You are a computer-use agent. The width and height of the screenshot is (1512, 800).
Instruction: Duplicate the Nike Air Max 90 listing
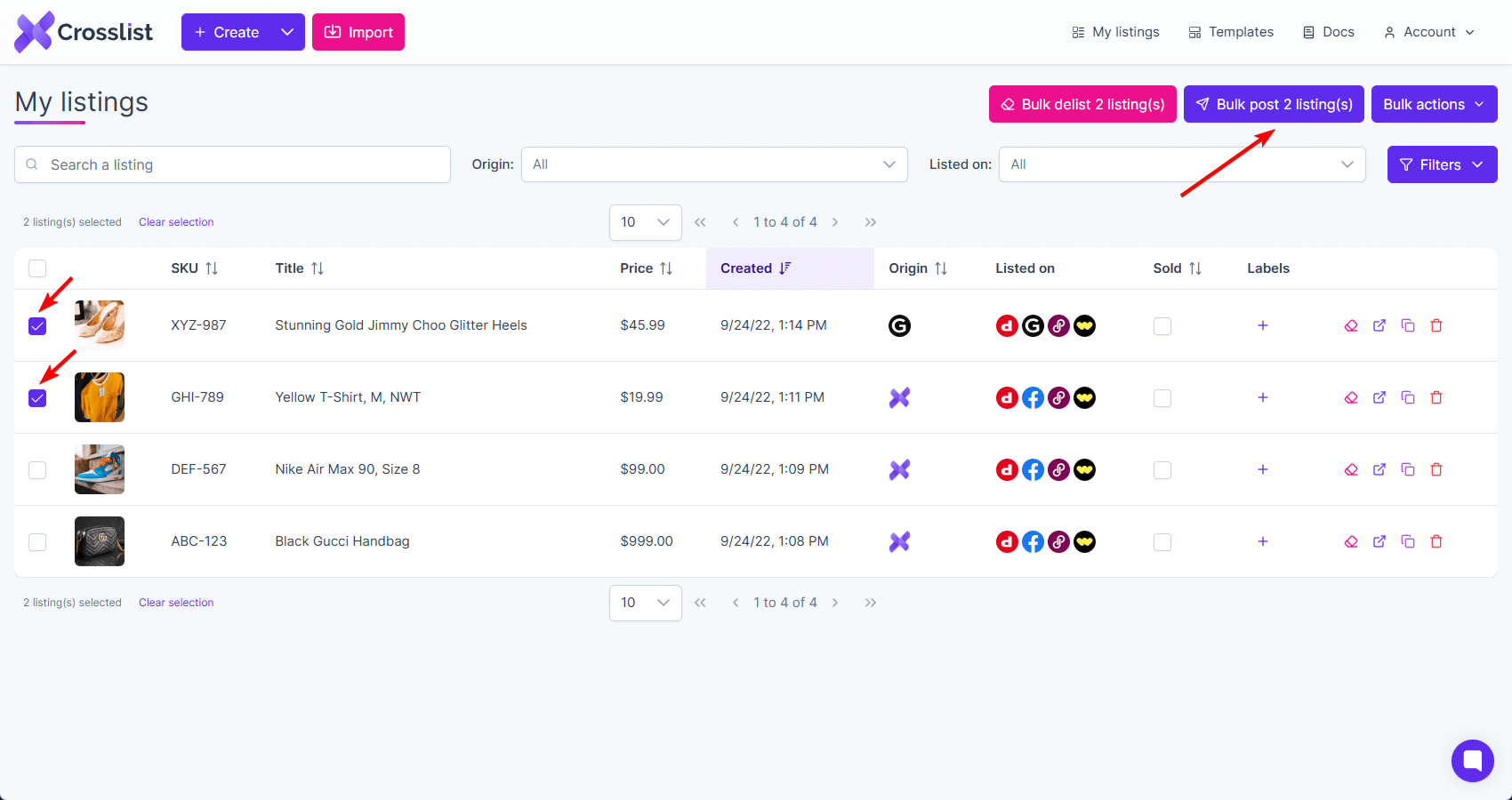click(x=1408, y=469)
